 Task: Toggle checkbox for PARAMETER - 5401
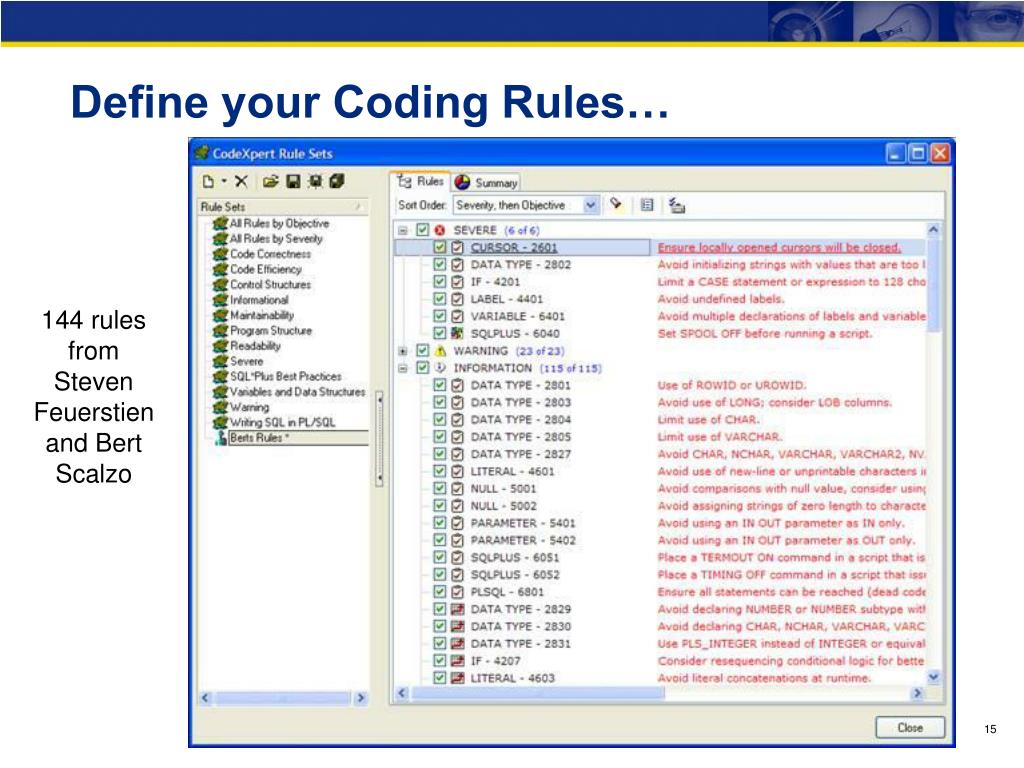pyautogui.click(x=440, y=523)
